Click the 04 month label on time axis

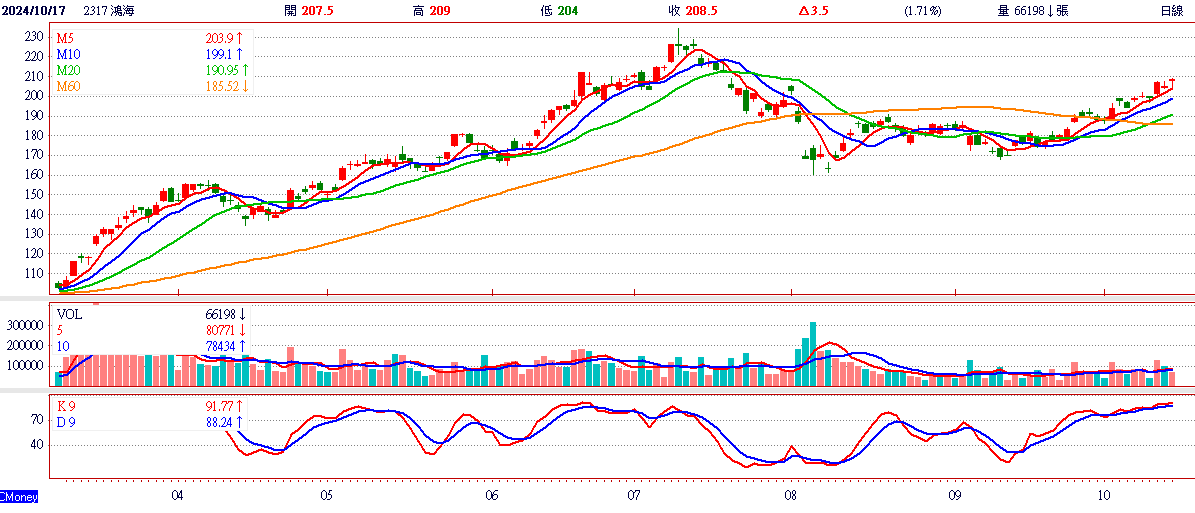[x=178, y=495]
